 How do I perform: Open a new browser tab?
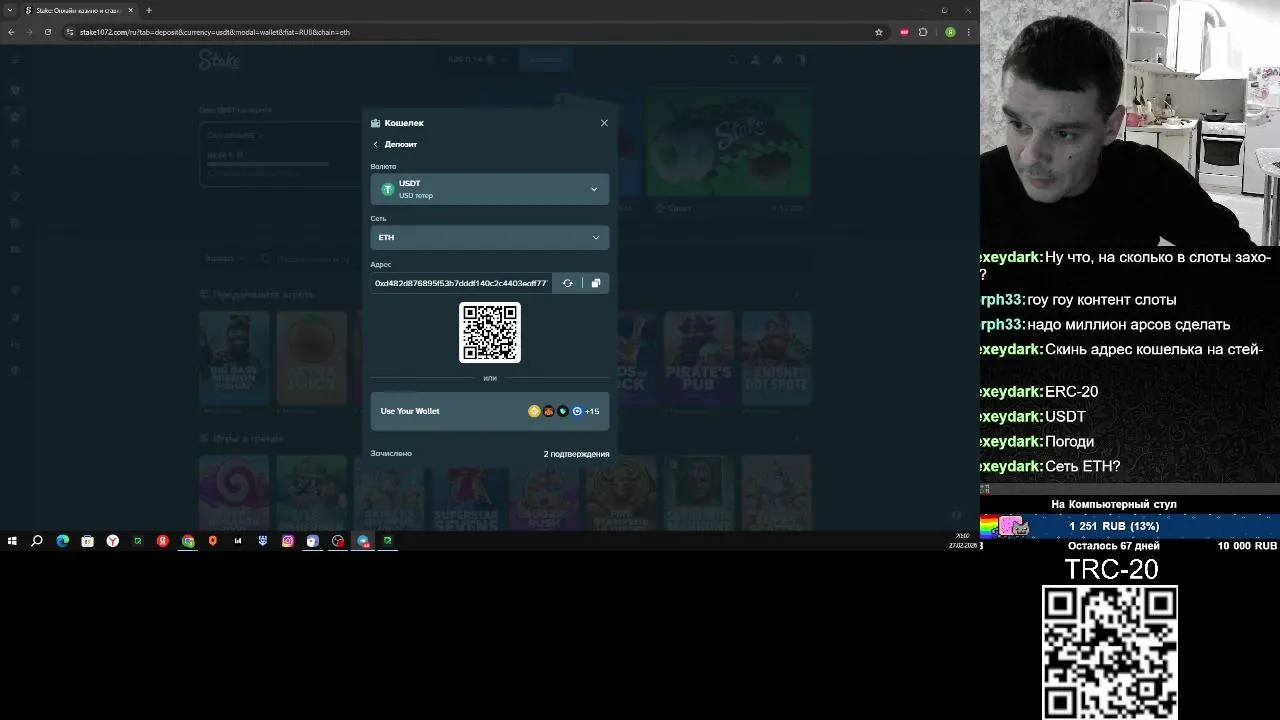pyautogui.click(x=149, y=10)
